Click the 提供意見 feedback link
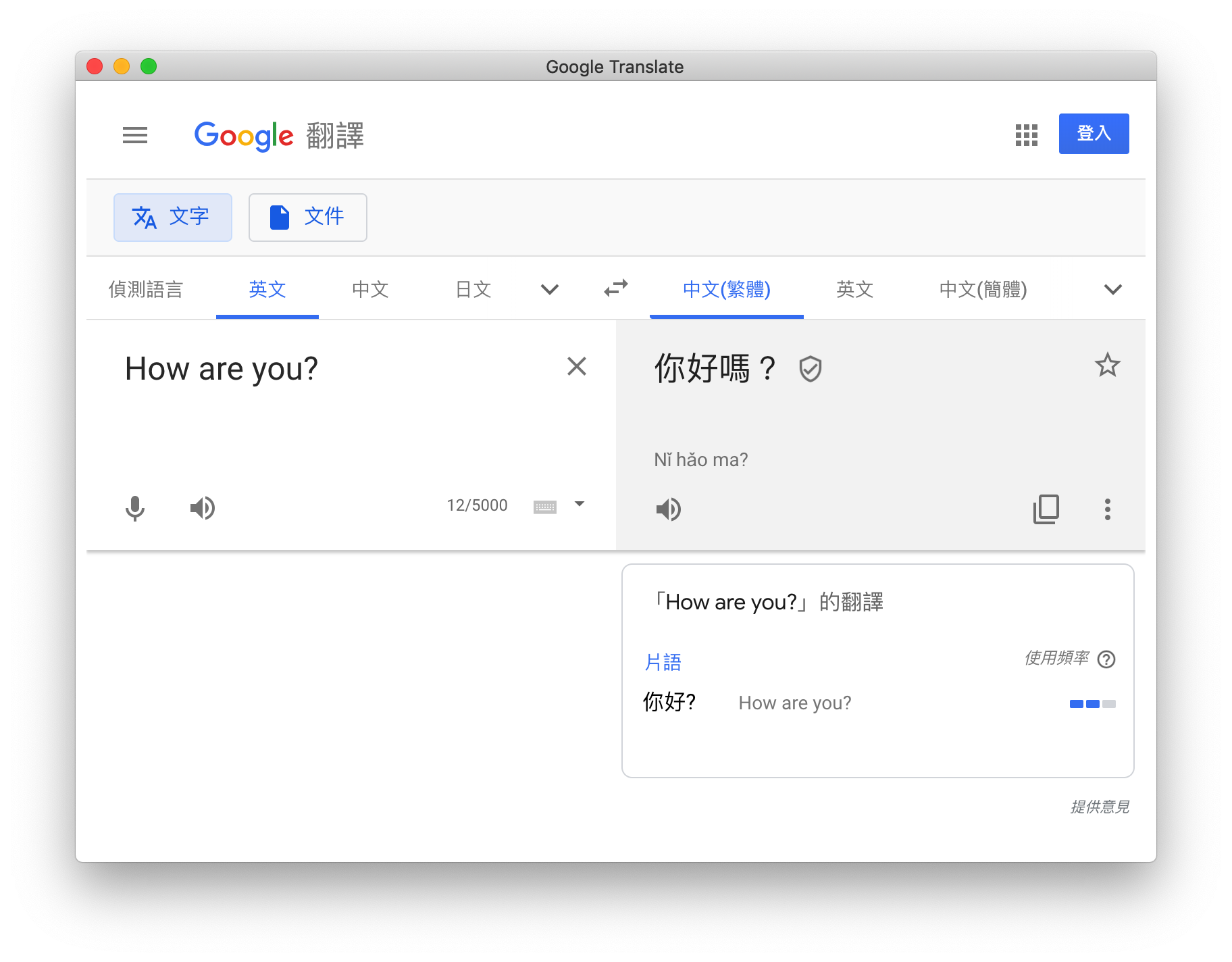 [x=1100, y=807]
